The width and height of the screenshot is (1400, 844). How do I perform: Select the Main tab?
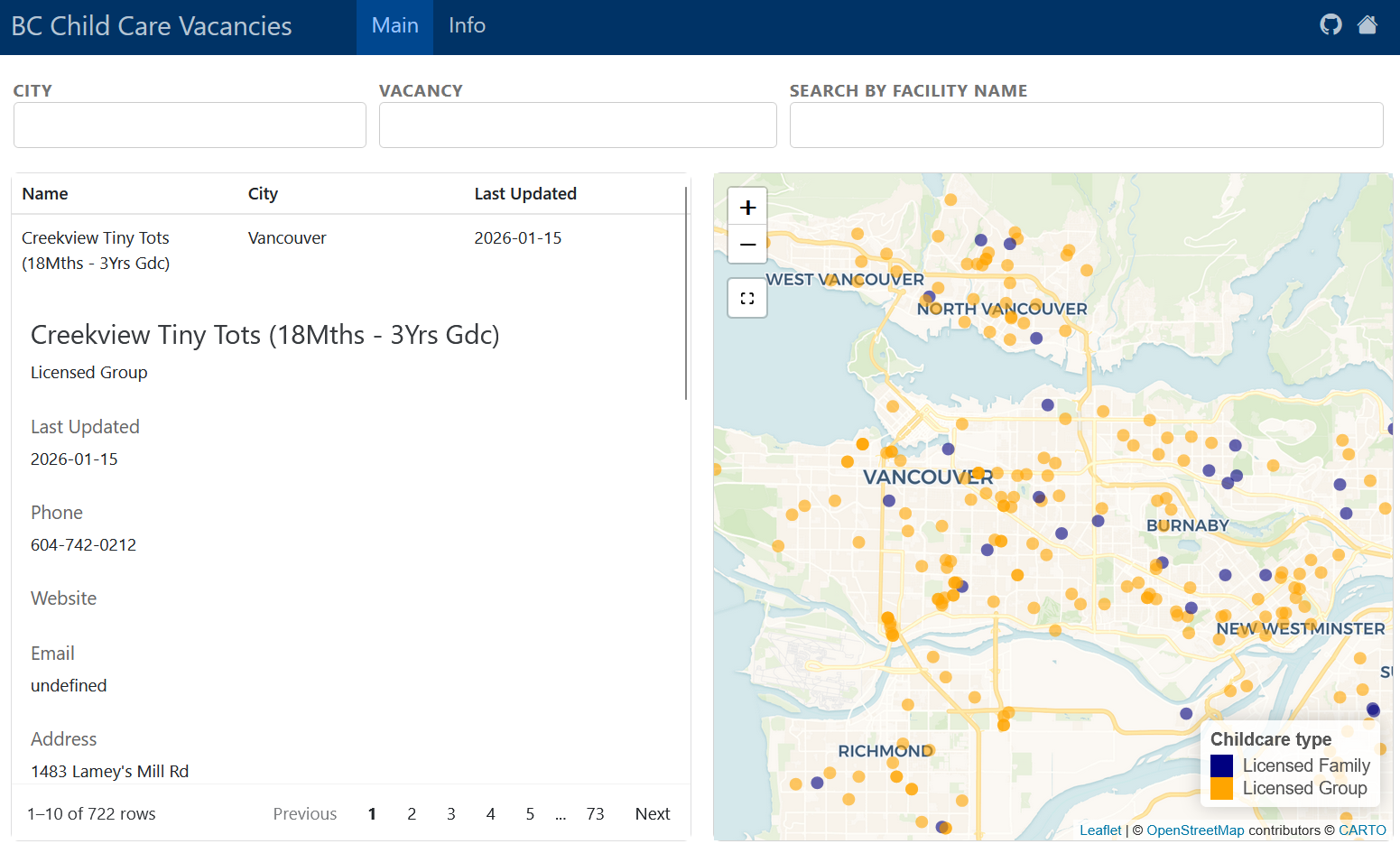pyautogui.click(x=394, y=26)
